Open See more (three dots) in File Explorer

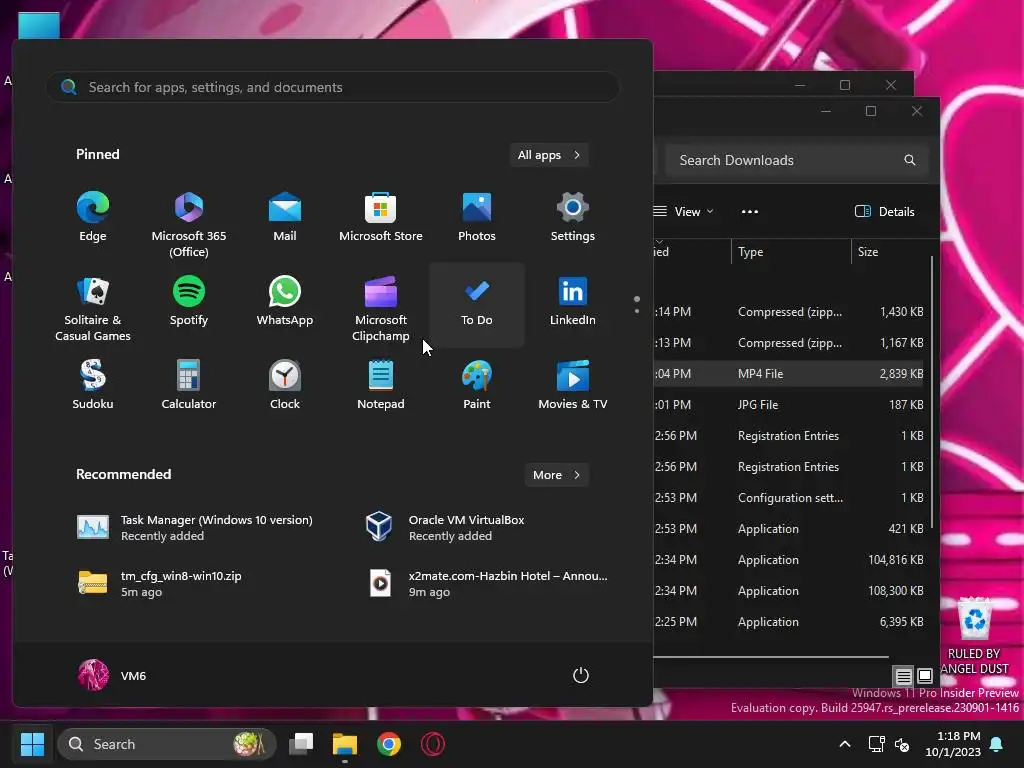[x=750, y=212]
